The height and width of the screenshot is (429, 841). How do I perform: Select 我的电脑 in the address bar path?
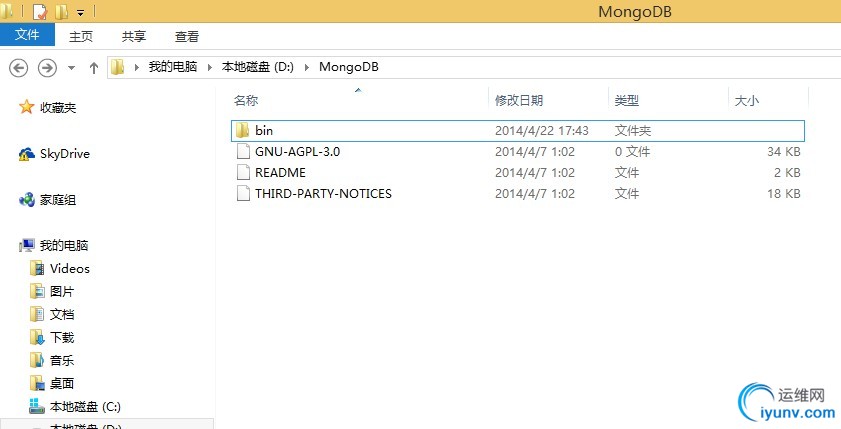click(x=173, y=66)
